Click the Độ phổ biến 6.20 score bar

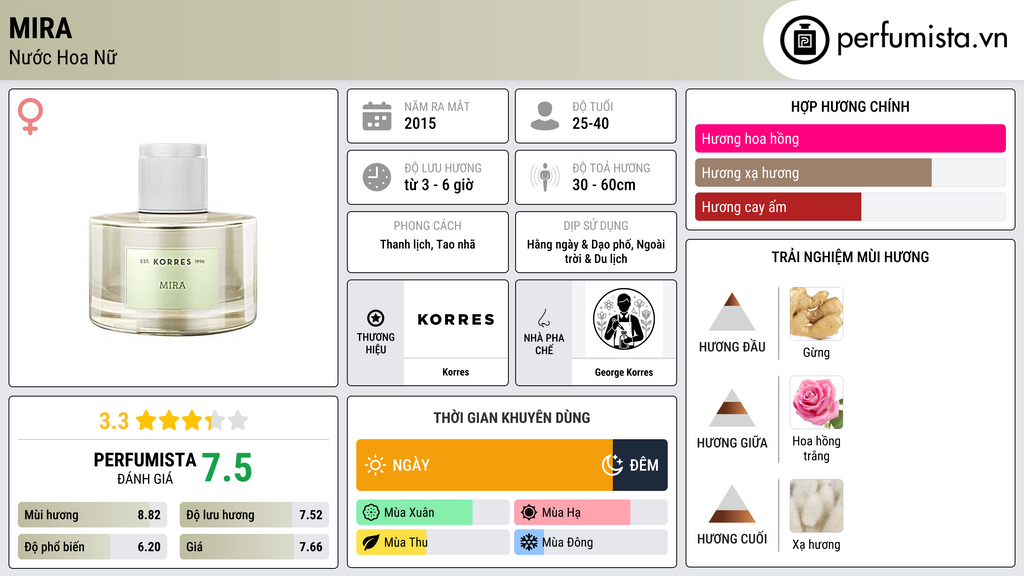pos(93,547)
